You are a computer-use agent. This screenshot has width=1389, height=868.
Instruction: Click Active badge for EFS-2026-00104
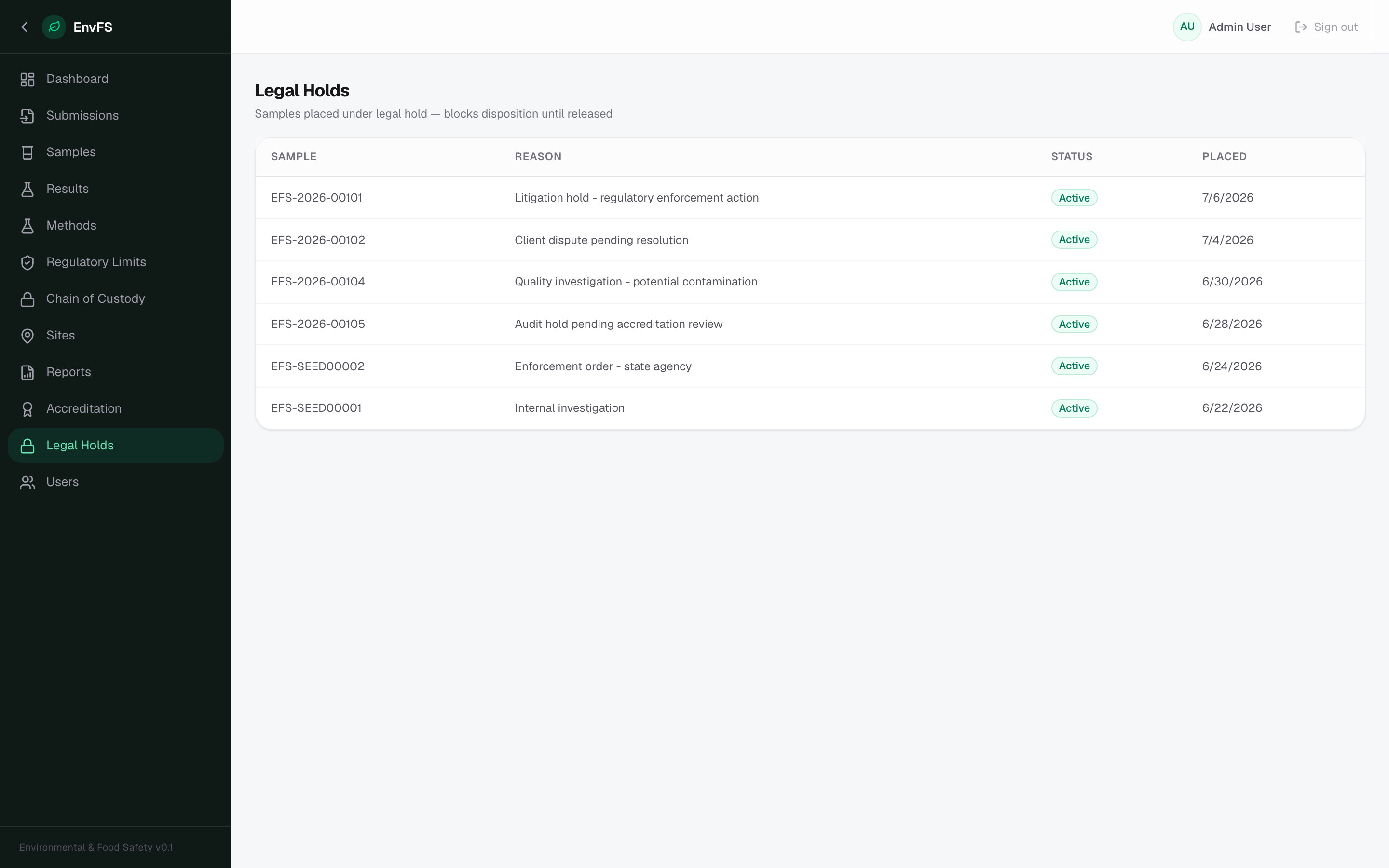[x=1074, y=282]
